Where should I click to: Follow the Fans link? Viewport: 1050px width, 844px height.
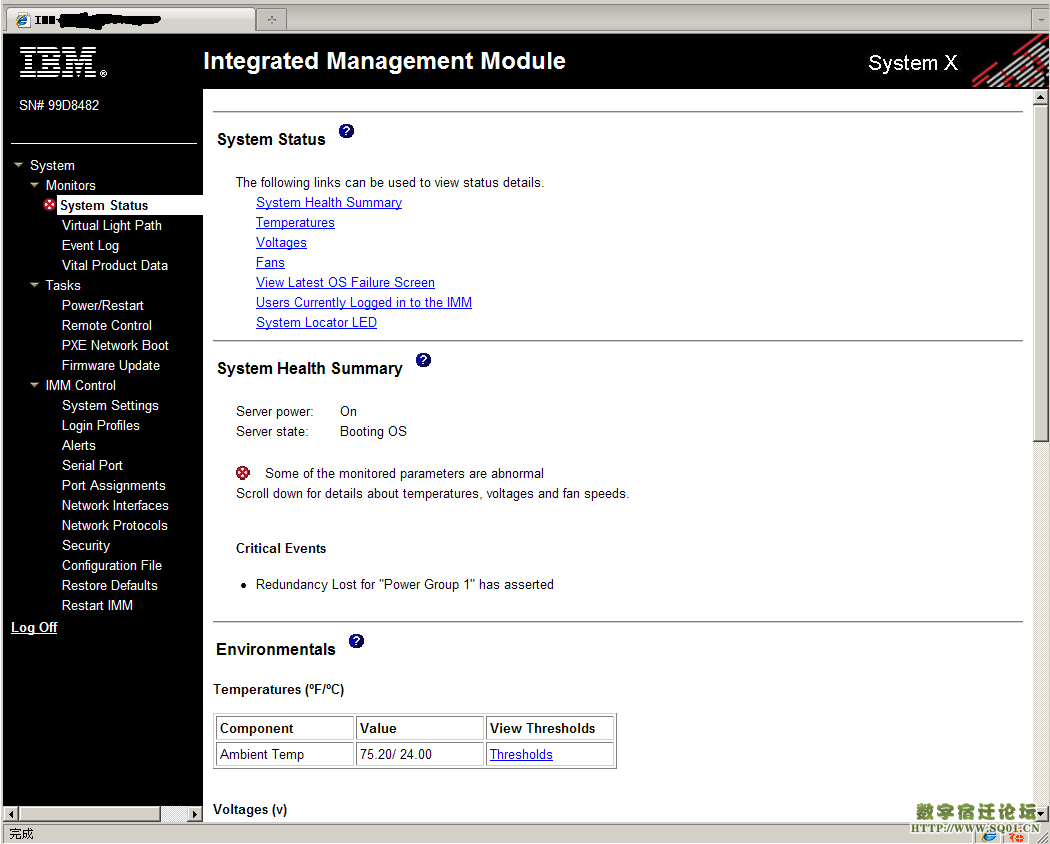click(x=271, y=263)
